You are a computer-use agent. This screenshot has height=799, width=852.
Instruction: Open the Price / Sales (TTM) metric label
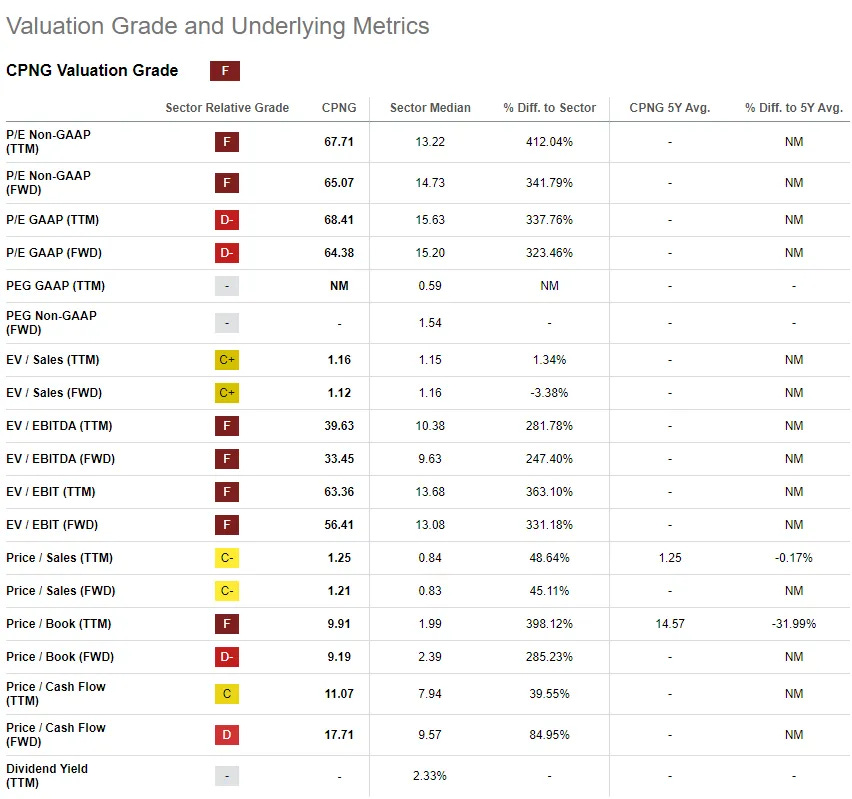(x=59, y=558)
